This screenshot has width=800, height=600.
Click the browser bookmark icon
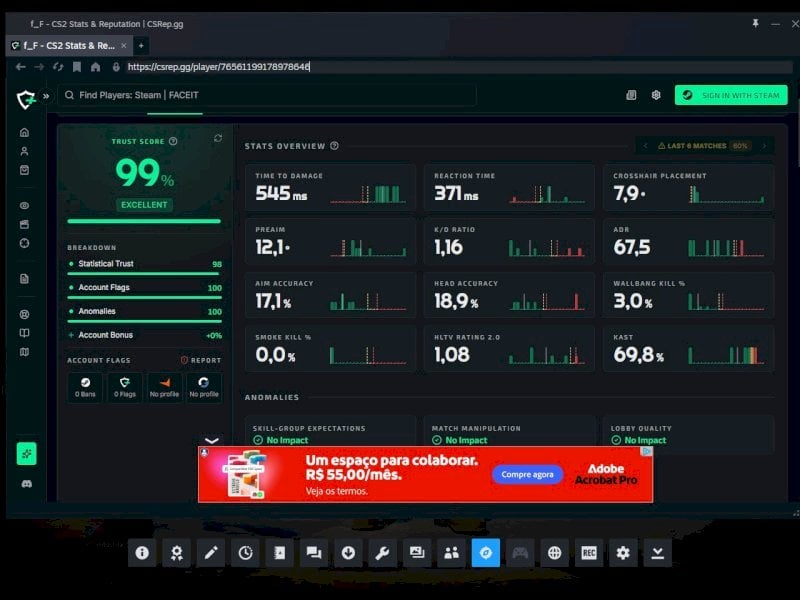77,67
